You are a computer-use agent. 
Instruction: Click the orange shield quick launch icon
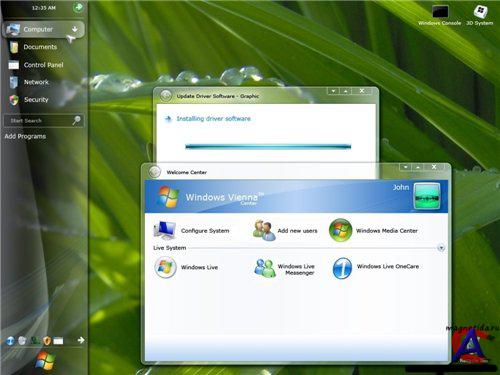click(x=47, y=340)
